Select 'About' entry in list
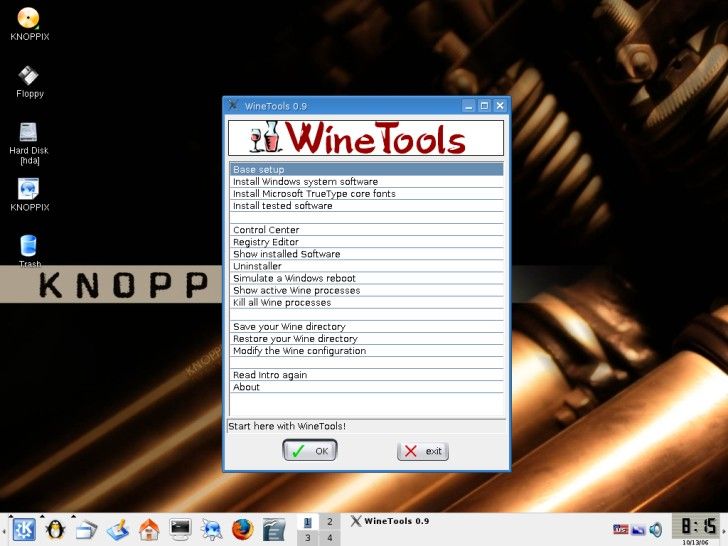 (x=366, y=387)
